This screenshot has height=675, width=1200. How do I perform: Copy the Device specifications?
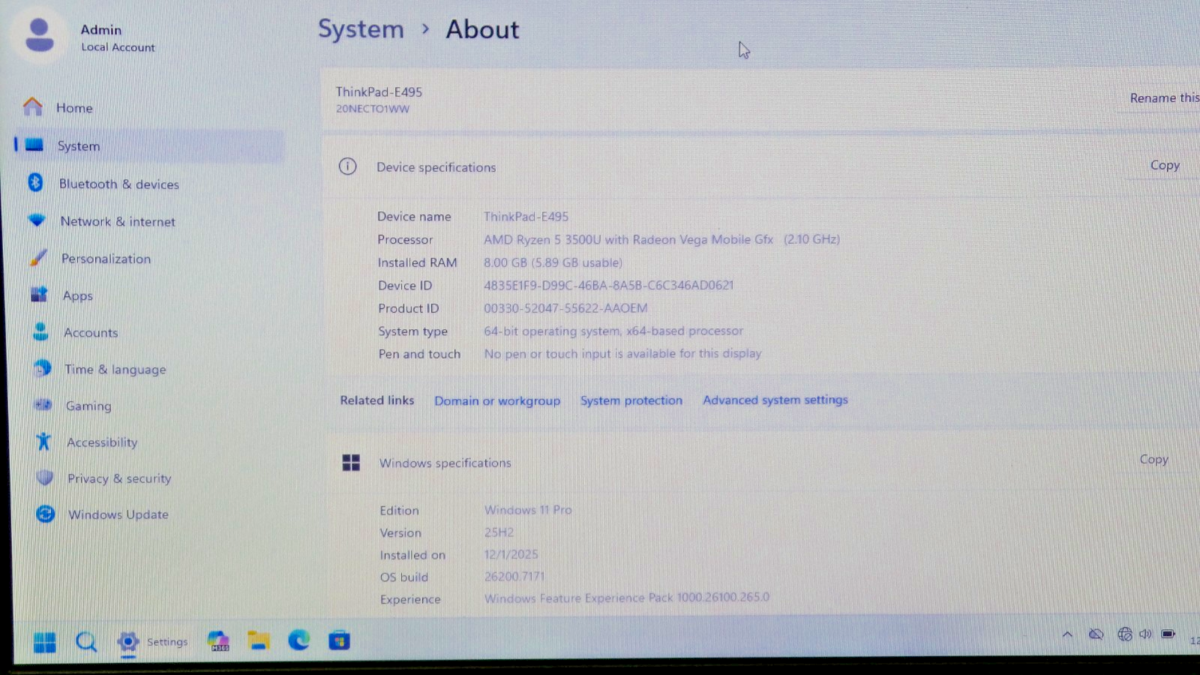(x=1164, y=166)
